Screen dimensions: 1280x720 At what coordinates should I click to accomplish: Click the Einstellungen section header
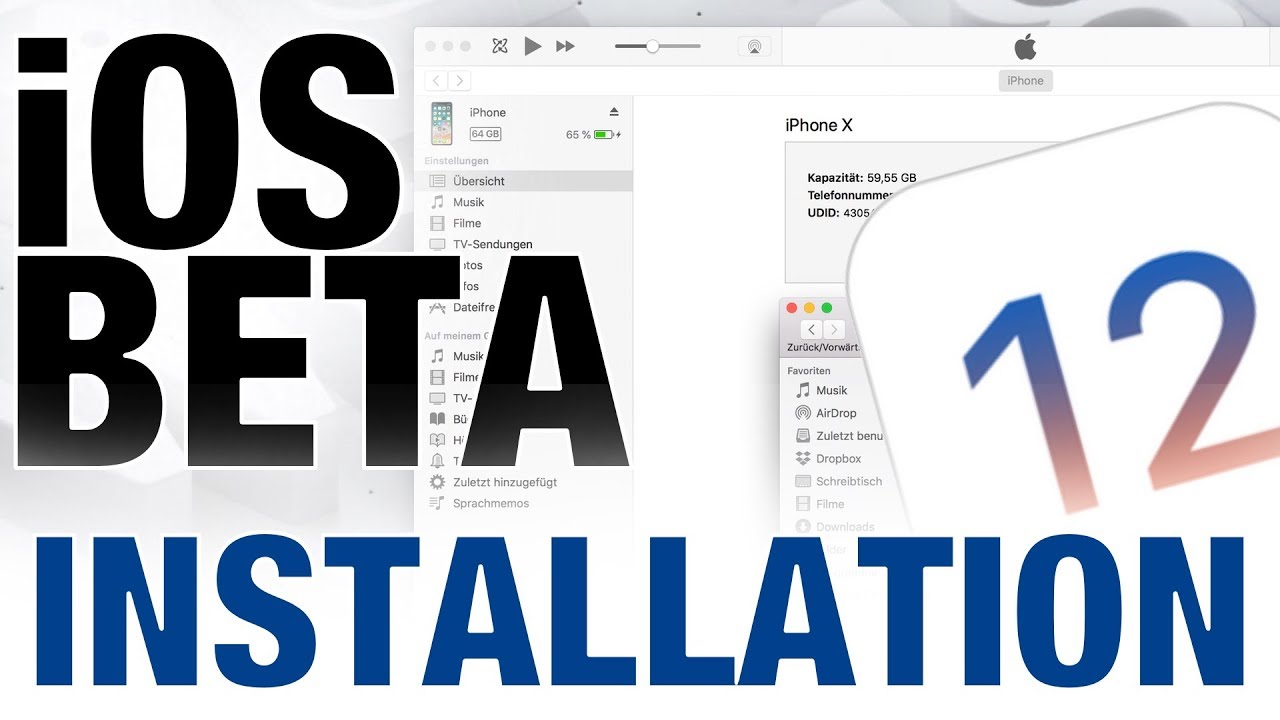[456, 161]
